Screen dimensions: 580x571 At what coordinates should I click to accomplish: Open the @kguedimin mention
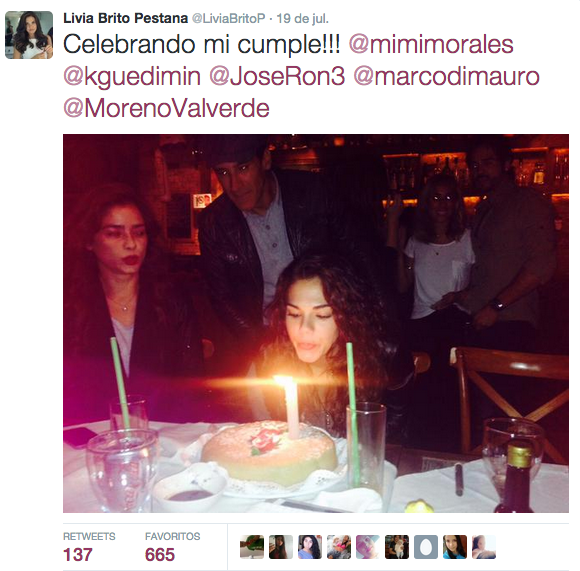point(132,77)
